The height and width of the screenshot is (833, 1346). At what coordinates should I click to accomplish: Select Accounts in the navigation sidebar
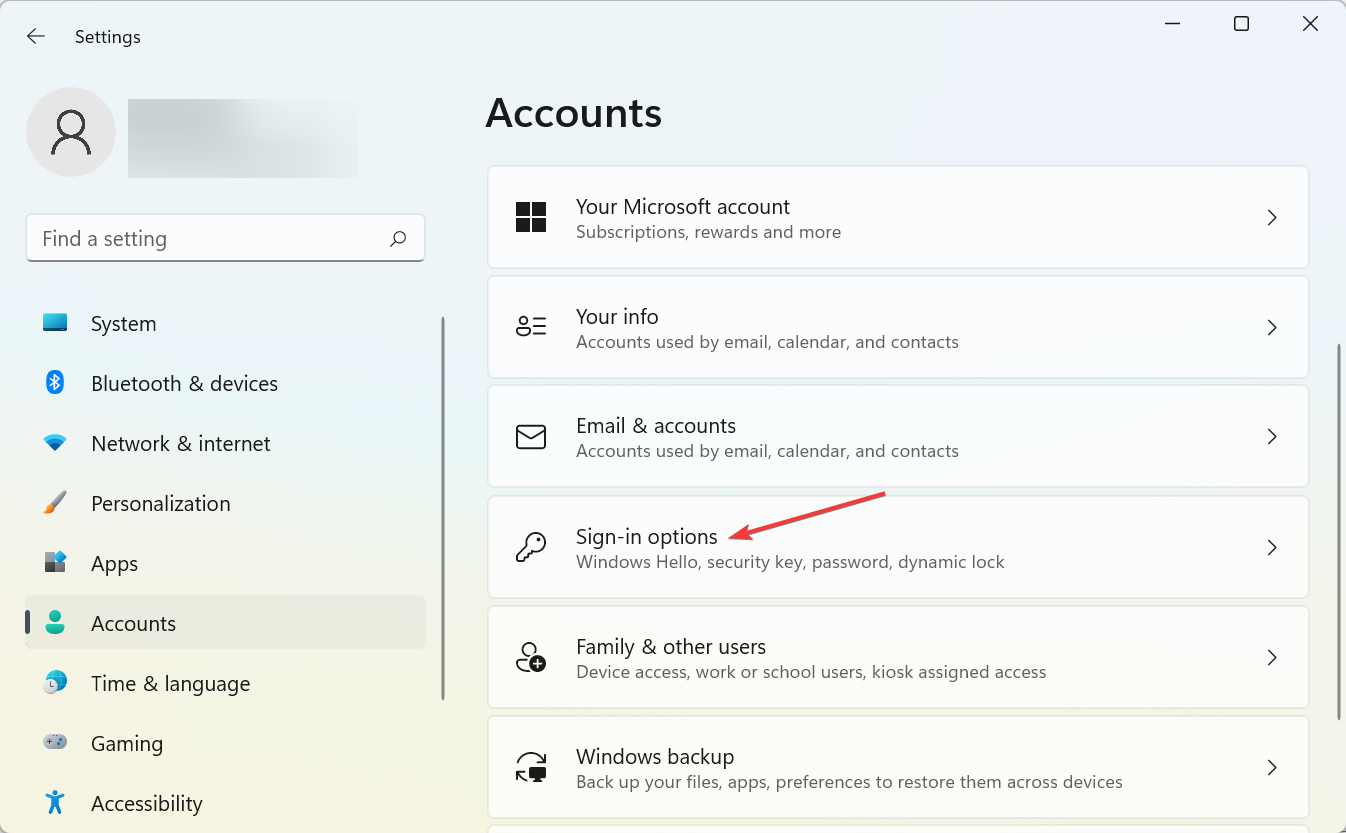133,623
